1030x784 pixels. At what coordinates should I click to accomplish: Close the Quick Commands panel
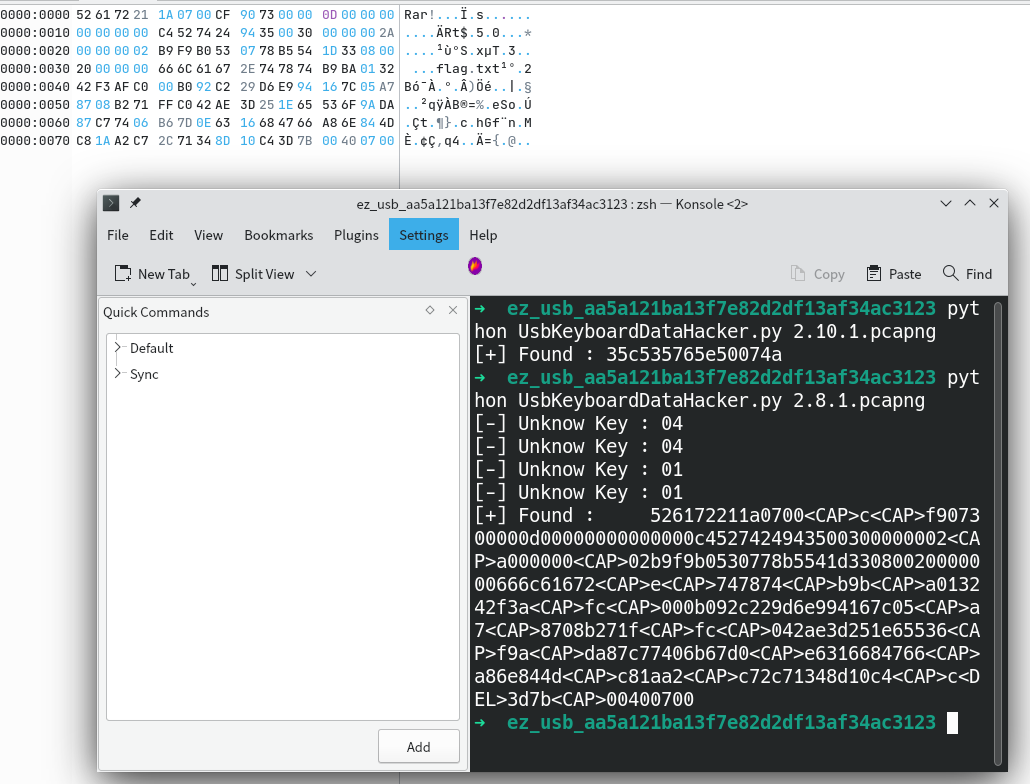pos(453,310)
